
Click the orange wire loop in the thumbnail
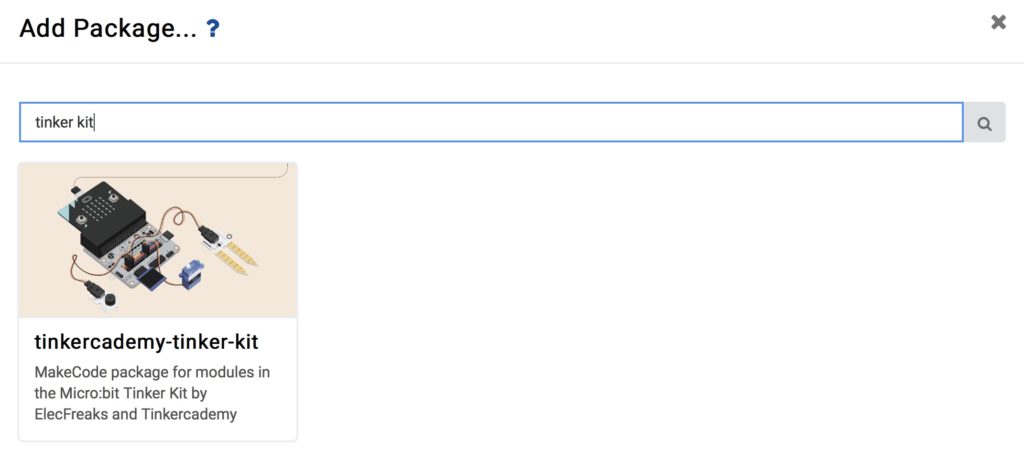[x=180, y=219]
